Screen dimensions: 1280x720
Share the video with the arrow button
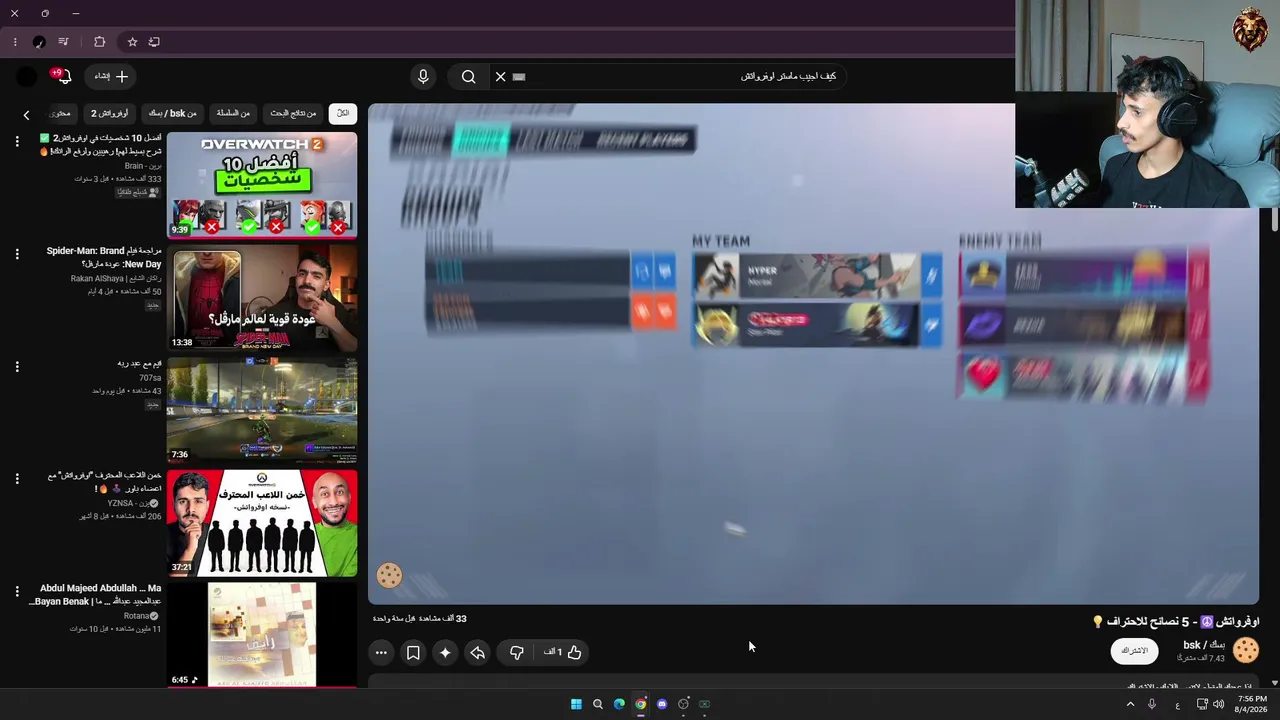[x=478, y=652]
